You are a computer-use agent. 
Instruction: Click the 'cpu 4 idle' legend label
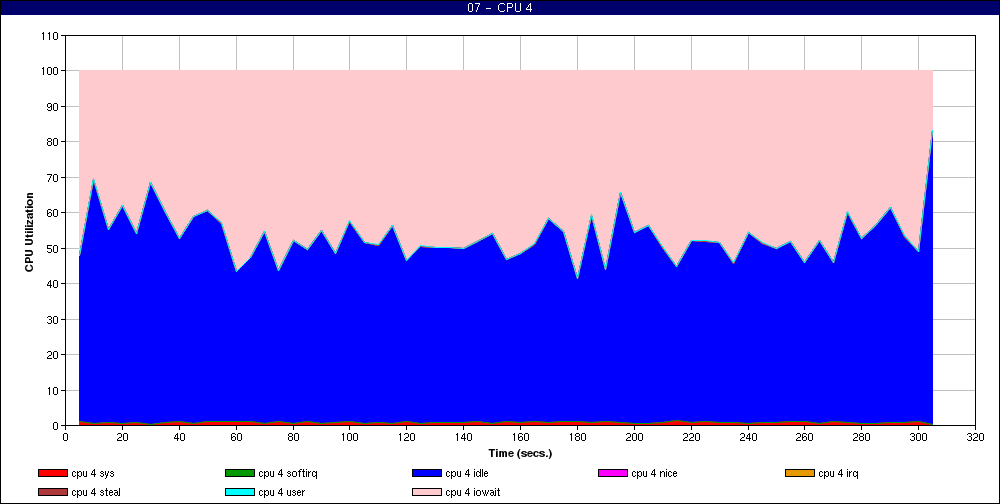pos(467,474)
